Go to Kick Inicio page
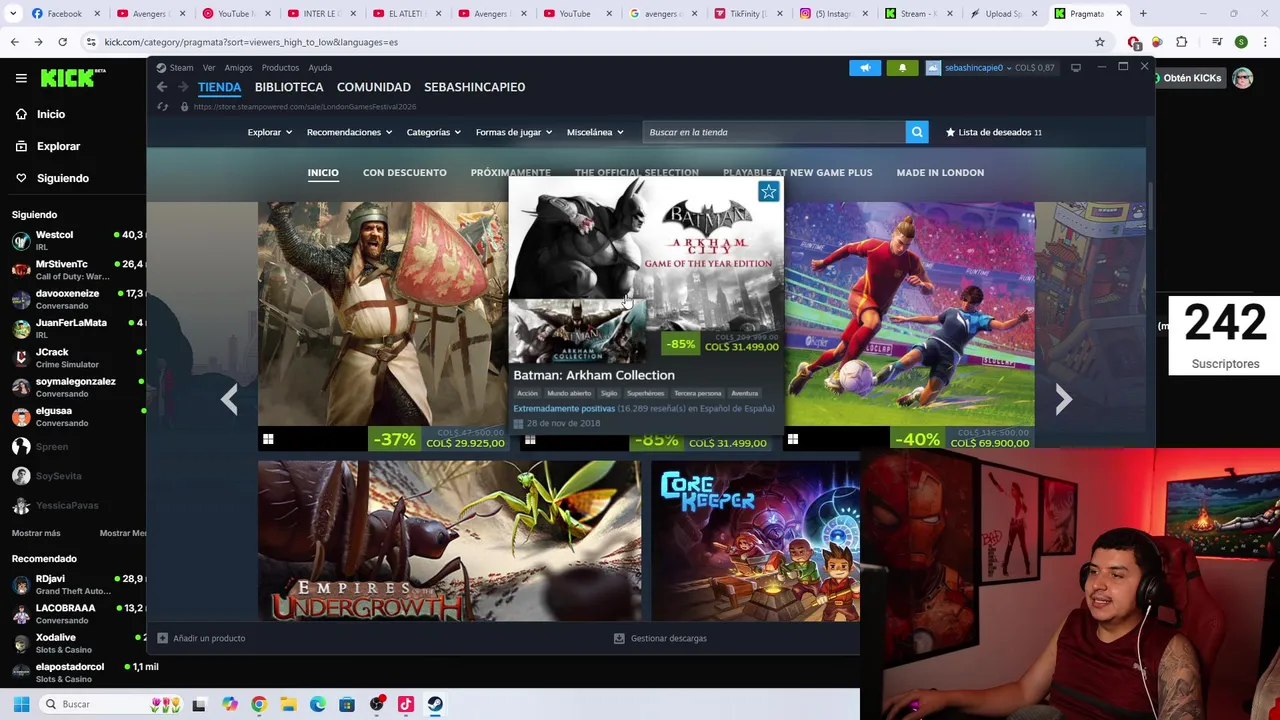This screenshot has width=1280, height=720. (x=50, y=114)
